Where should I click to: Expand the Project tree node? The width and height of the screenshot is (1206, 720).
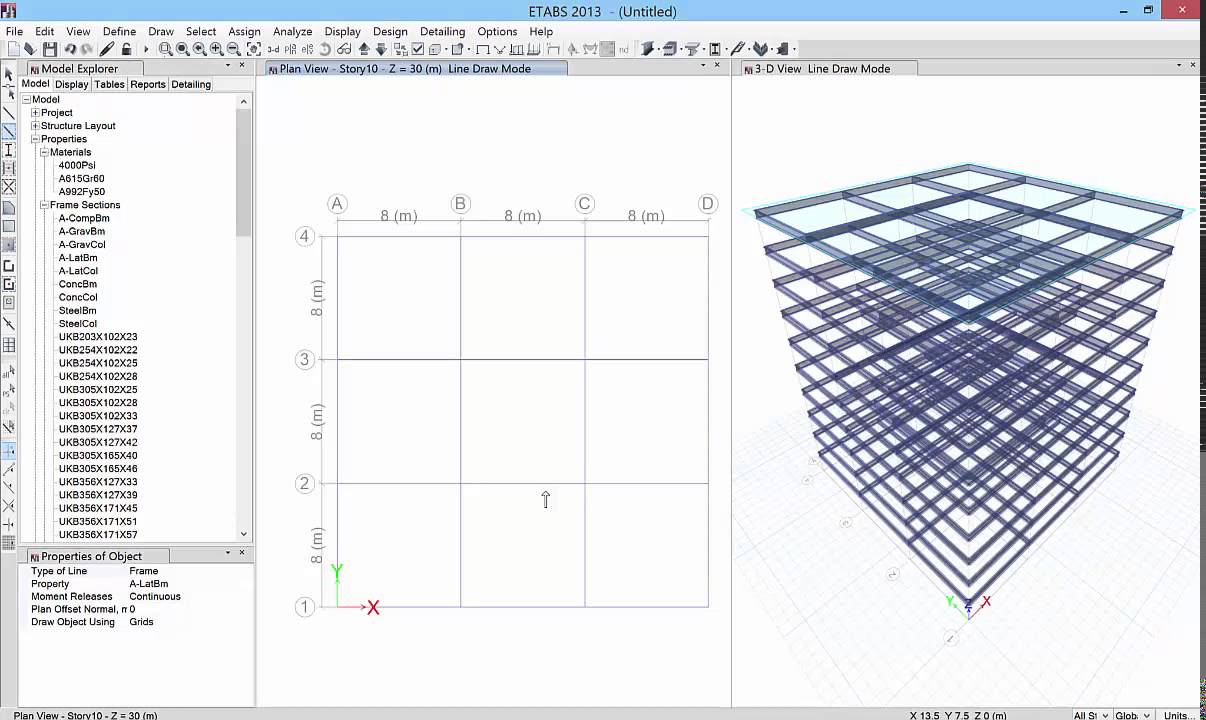35,113
